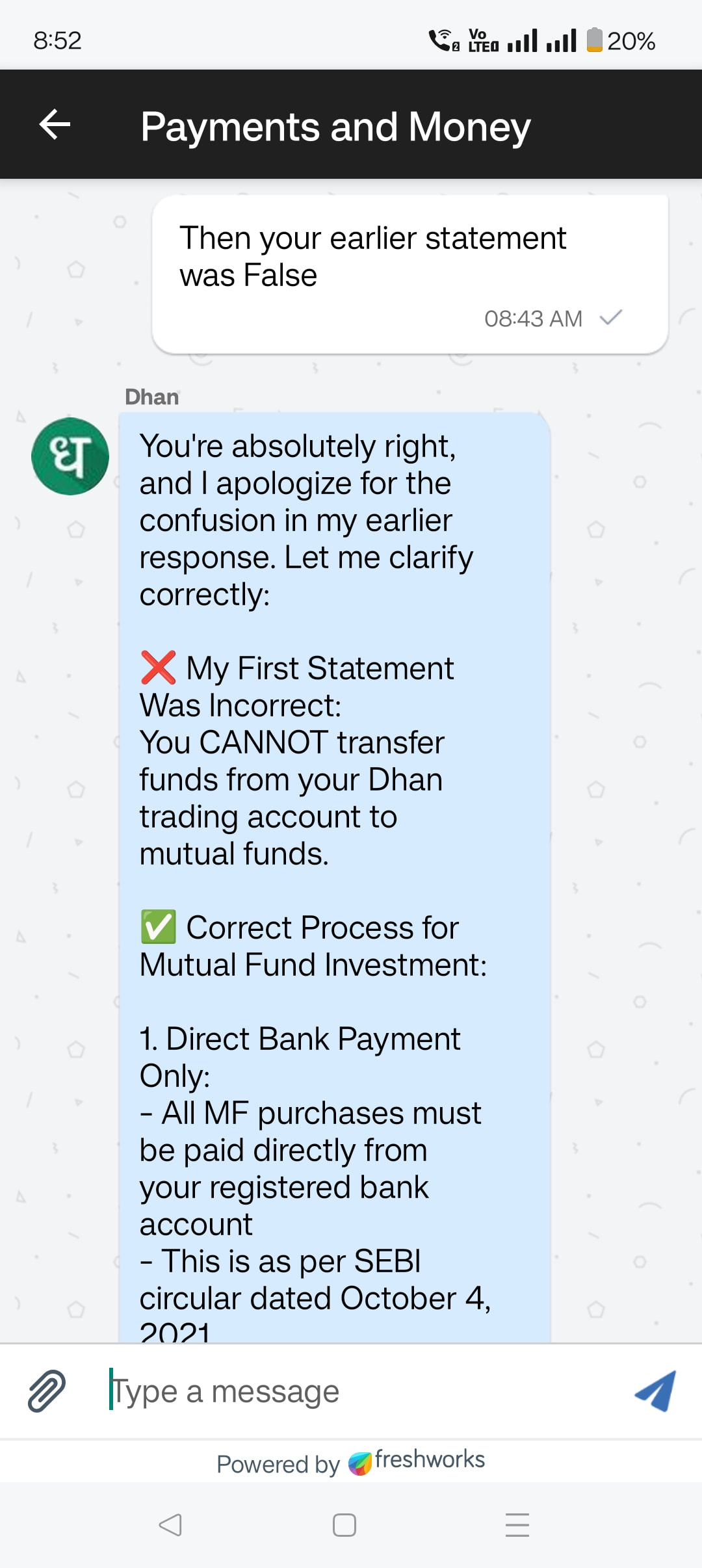Click the Freshworks colorful logo icon
The image size is (702, 1568).
pos(359,1463)
